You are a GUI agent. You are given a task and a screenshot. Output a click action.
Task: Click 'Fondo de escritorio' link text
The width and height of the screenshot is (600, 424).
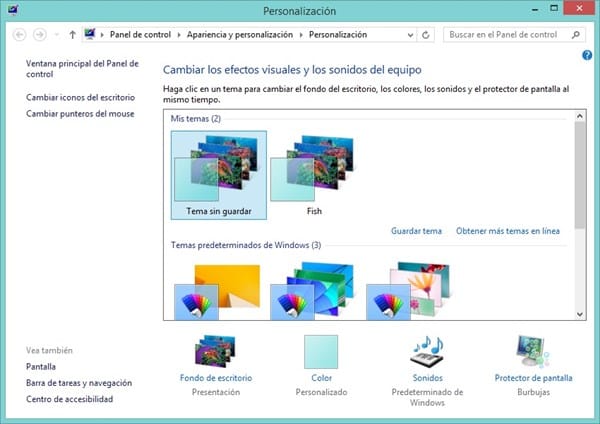[x=216, y=378]
